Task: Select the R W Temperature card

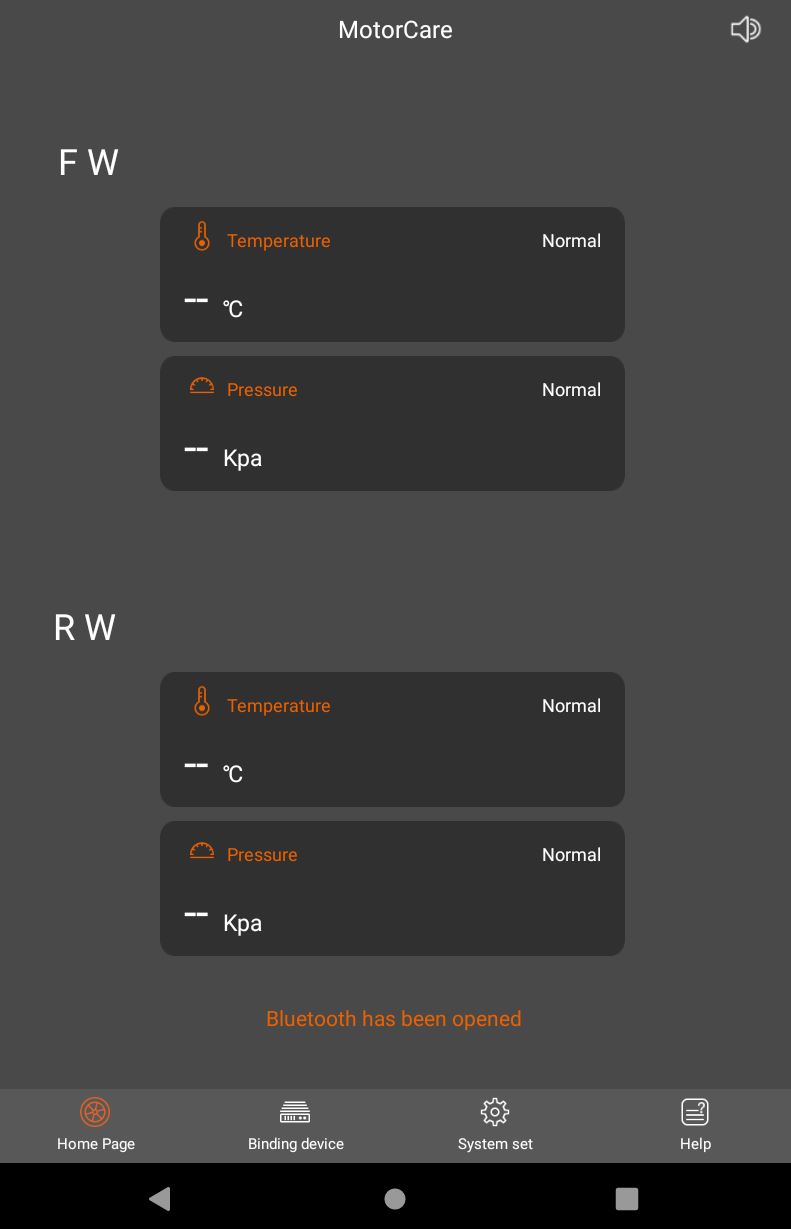Action: [392, 740]
